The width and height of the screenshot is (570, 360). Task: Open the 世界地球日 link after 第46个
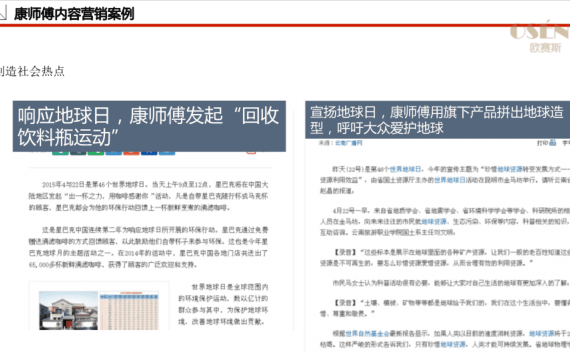405,169
